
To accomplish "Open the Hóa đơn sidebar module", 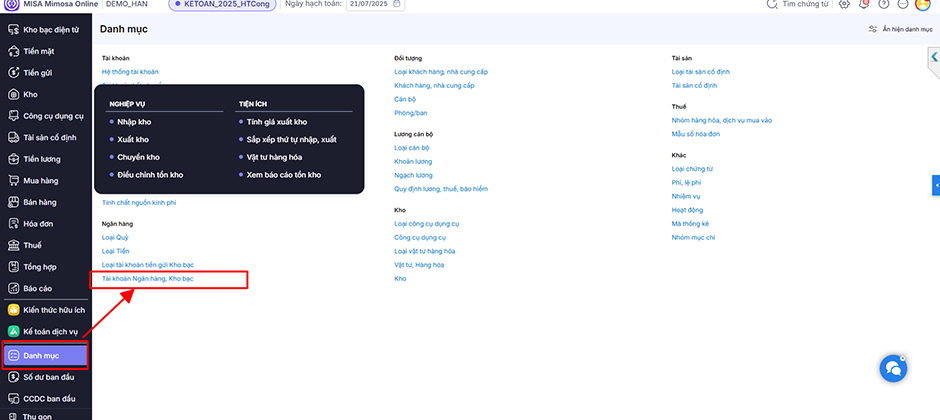I will (37, 224).
